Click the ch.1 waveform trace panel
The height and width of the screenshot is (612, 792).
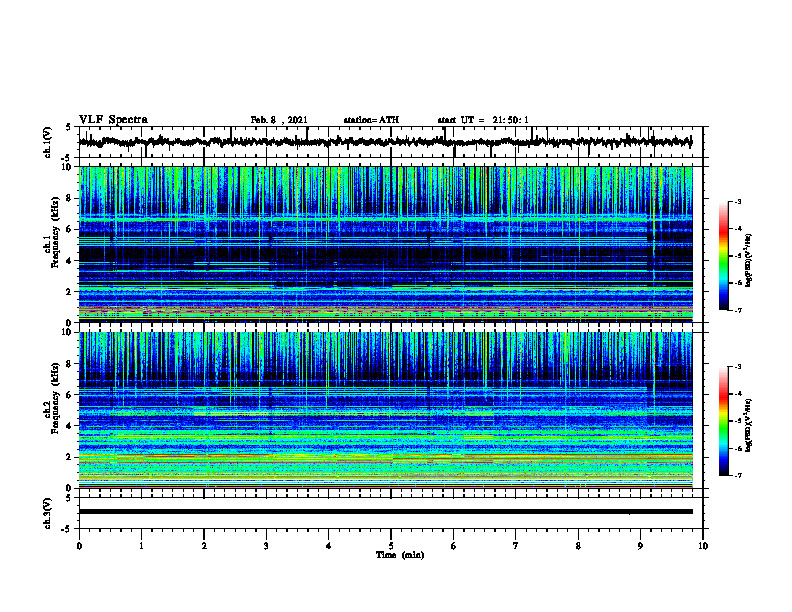click(x=391, y=142)
